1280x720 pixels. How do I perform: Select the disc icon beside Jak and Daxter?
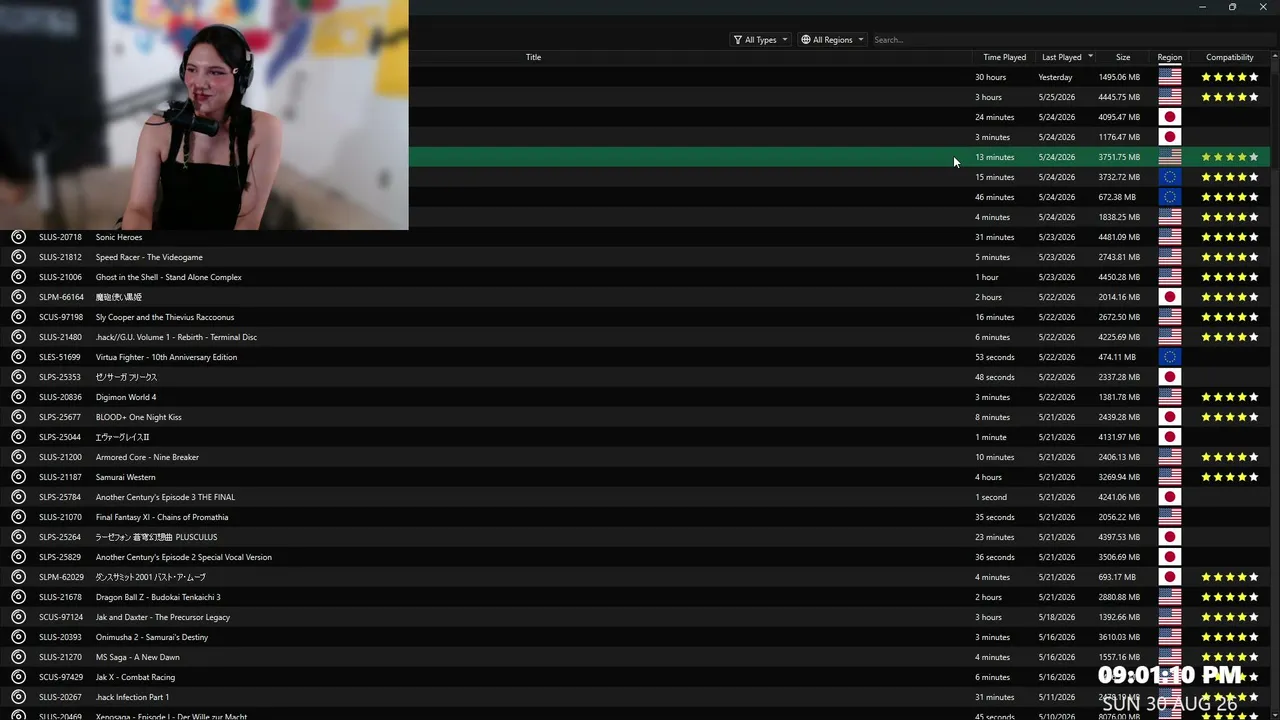[18, 617]
